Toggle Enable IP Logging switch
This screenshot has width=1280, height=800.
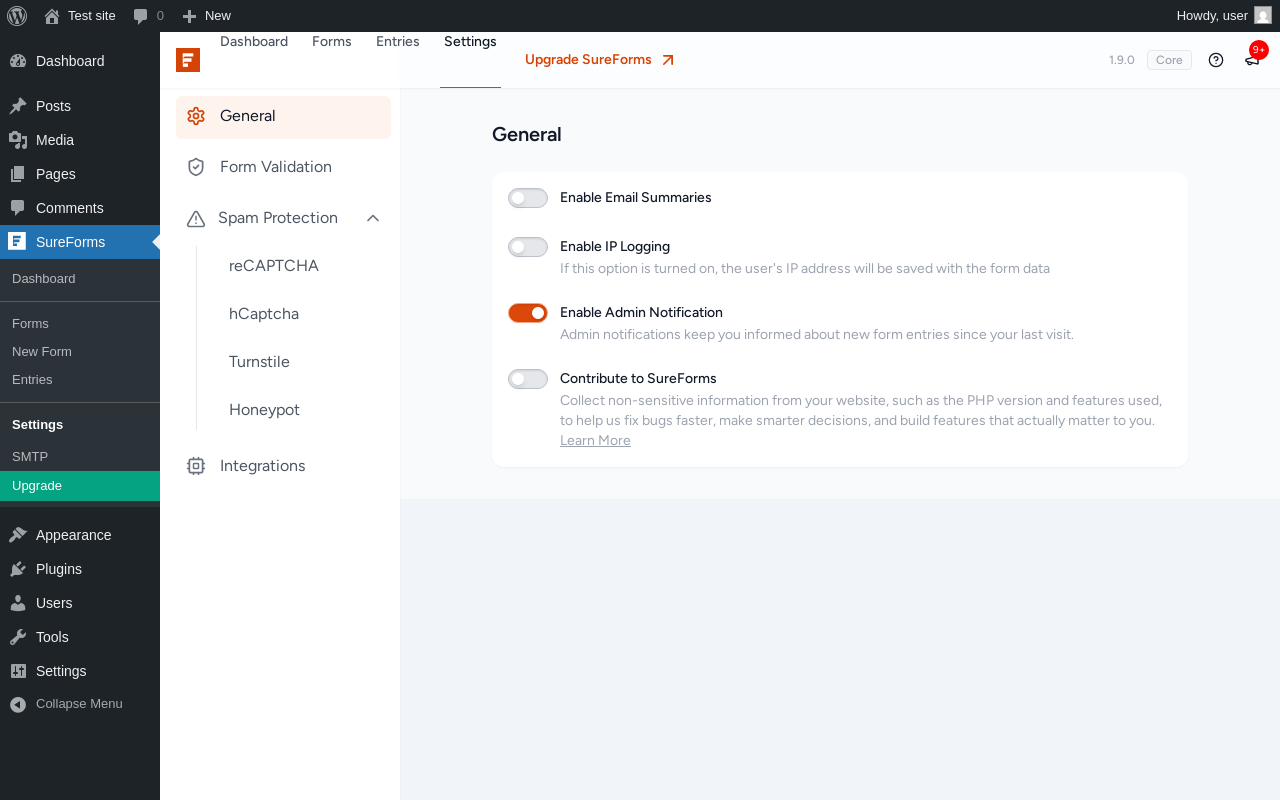(528, 247)
